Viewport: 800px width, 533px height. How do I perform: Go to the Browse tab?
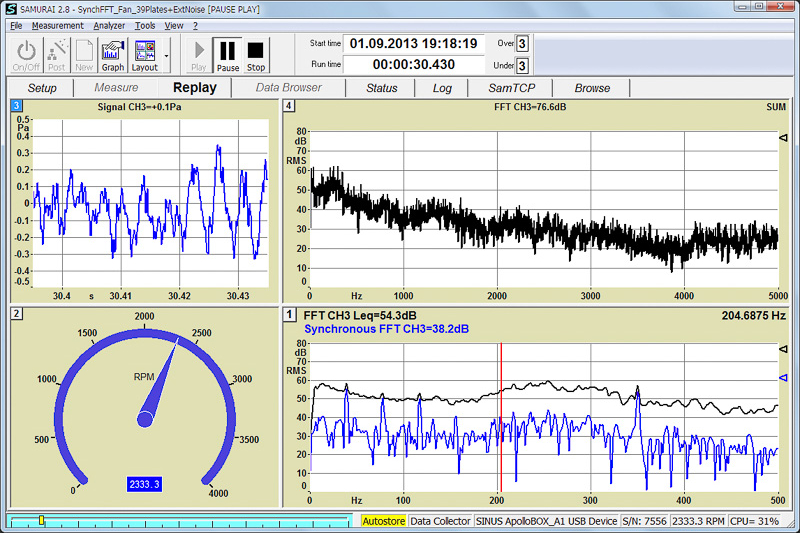pyautogui.click(x=592, y=88)
